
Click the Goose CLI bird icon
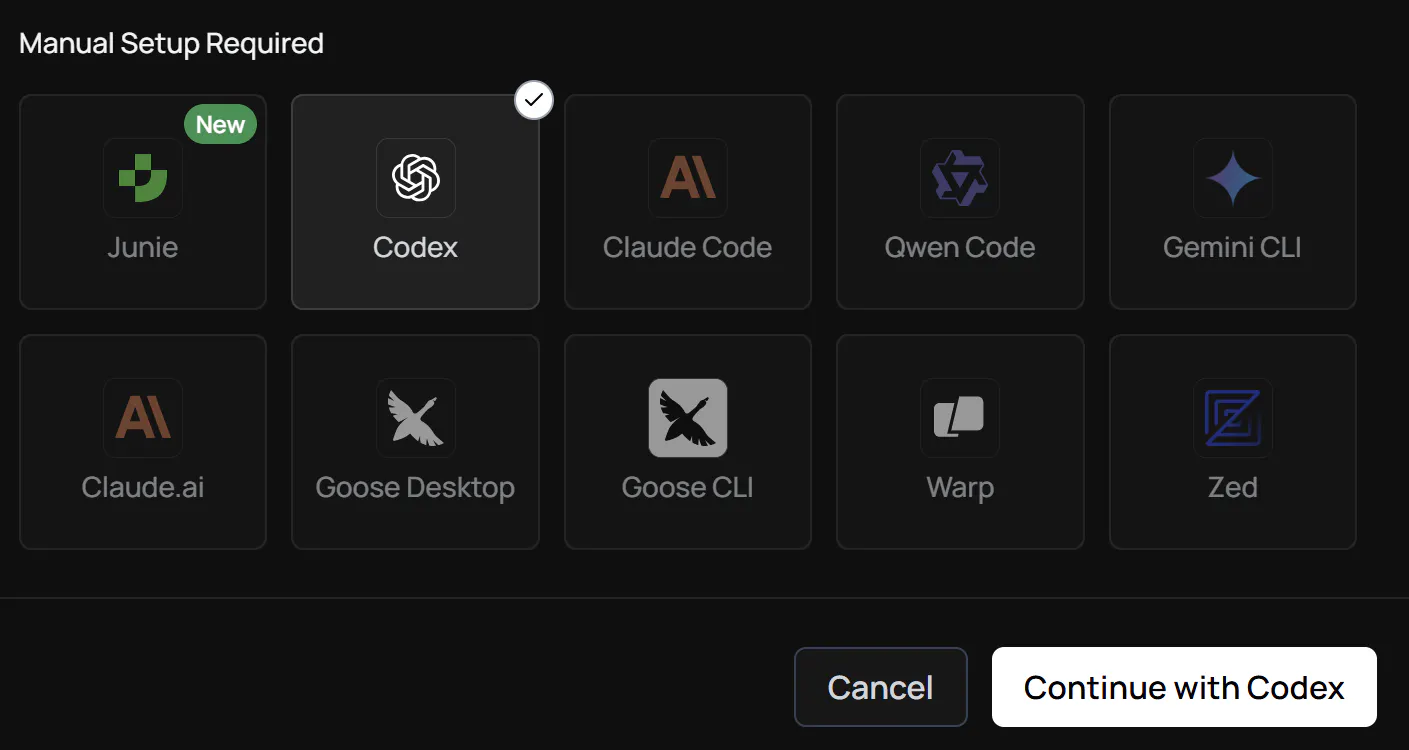(x=688, y=418)
